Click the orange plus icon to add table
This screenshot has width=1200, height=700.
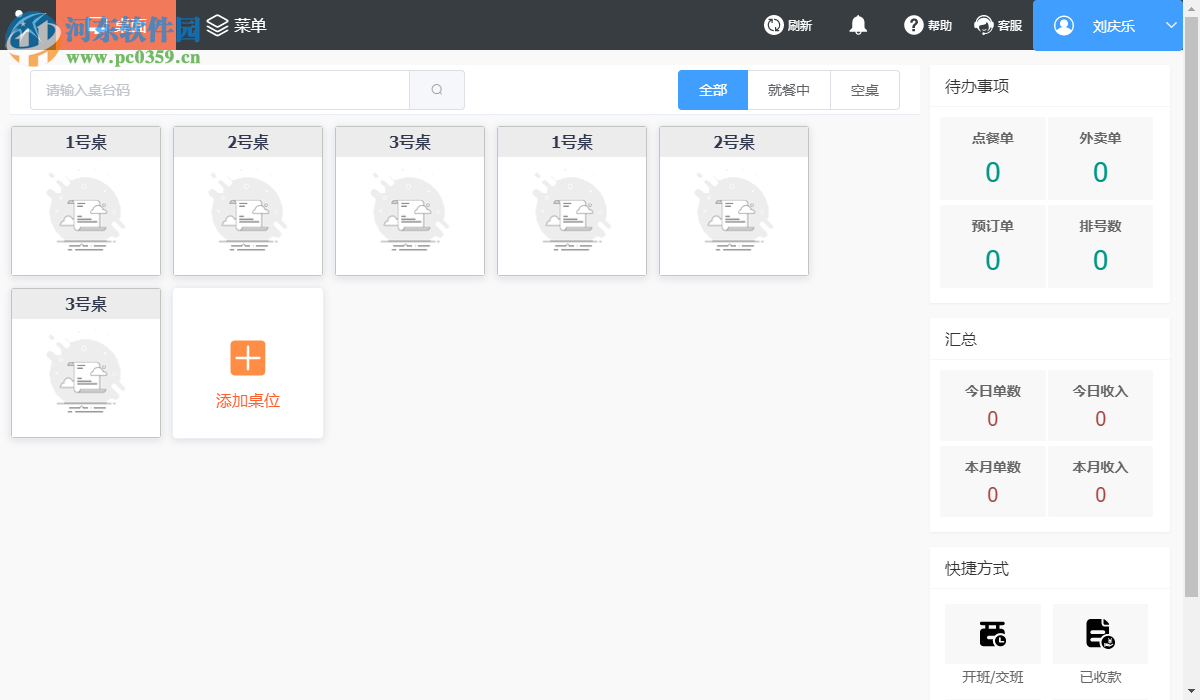tap(248, 358)
